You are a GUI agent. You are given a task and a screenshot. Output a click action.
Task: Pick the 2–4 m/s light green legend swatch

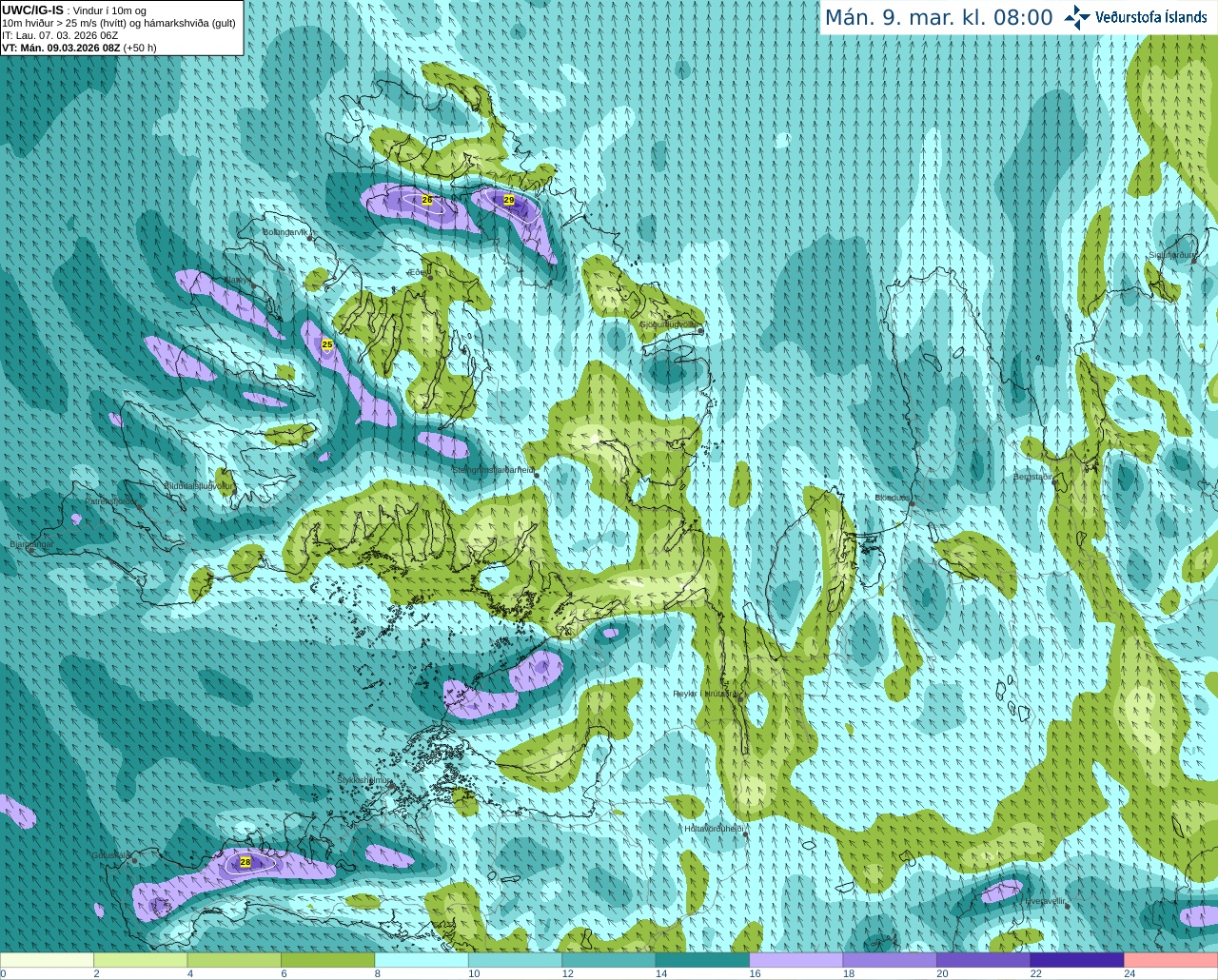click(x=140, y=960)
